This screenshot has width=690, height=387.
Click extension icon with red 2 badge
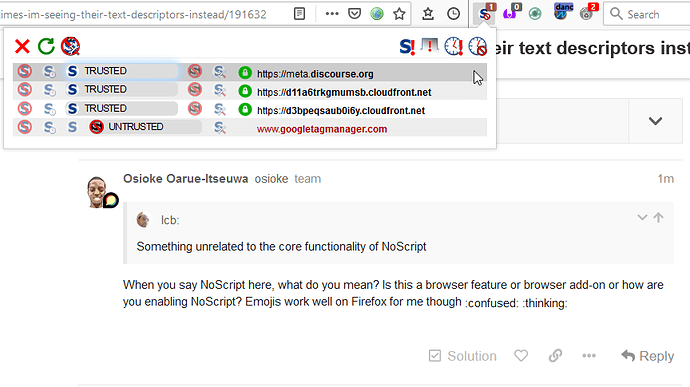point(588,12)
